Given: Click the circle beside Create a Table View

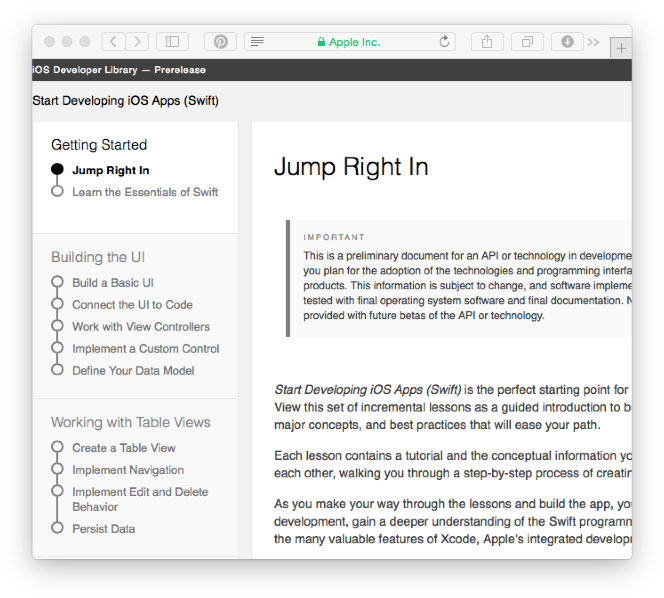Looking at the screenshot, I should point(57,447).
